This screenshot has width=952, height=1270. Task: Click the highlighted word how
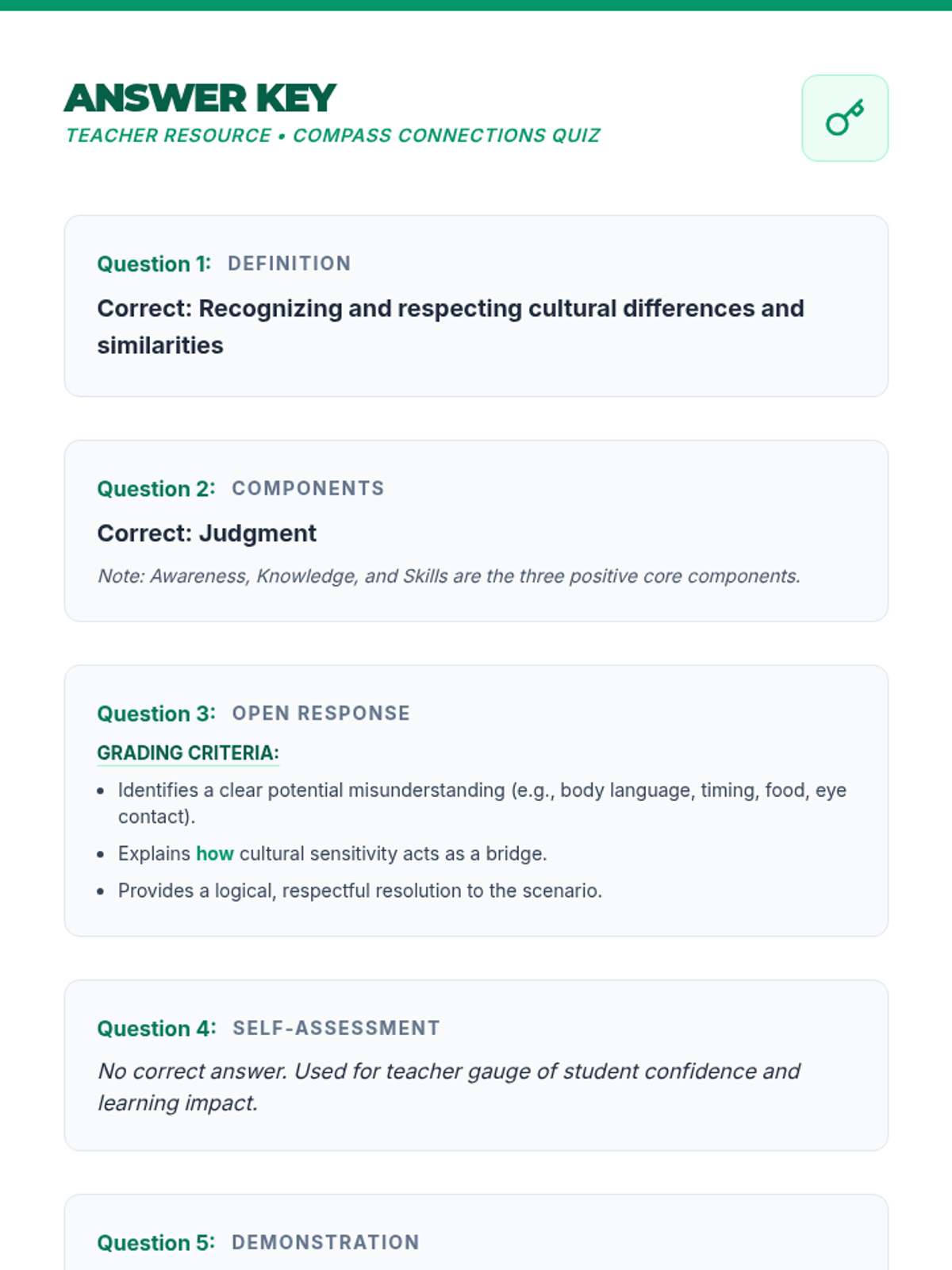click(x=215, y=853)
